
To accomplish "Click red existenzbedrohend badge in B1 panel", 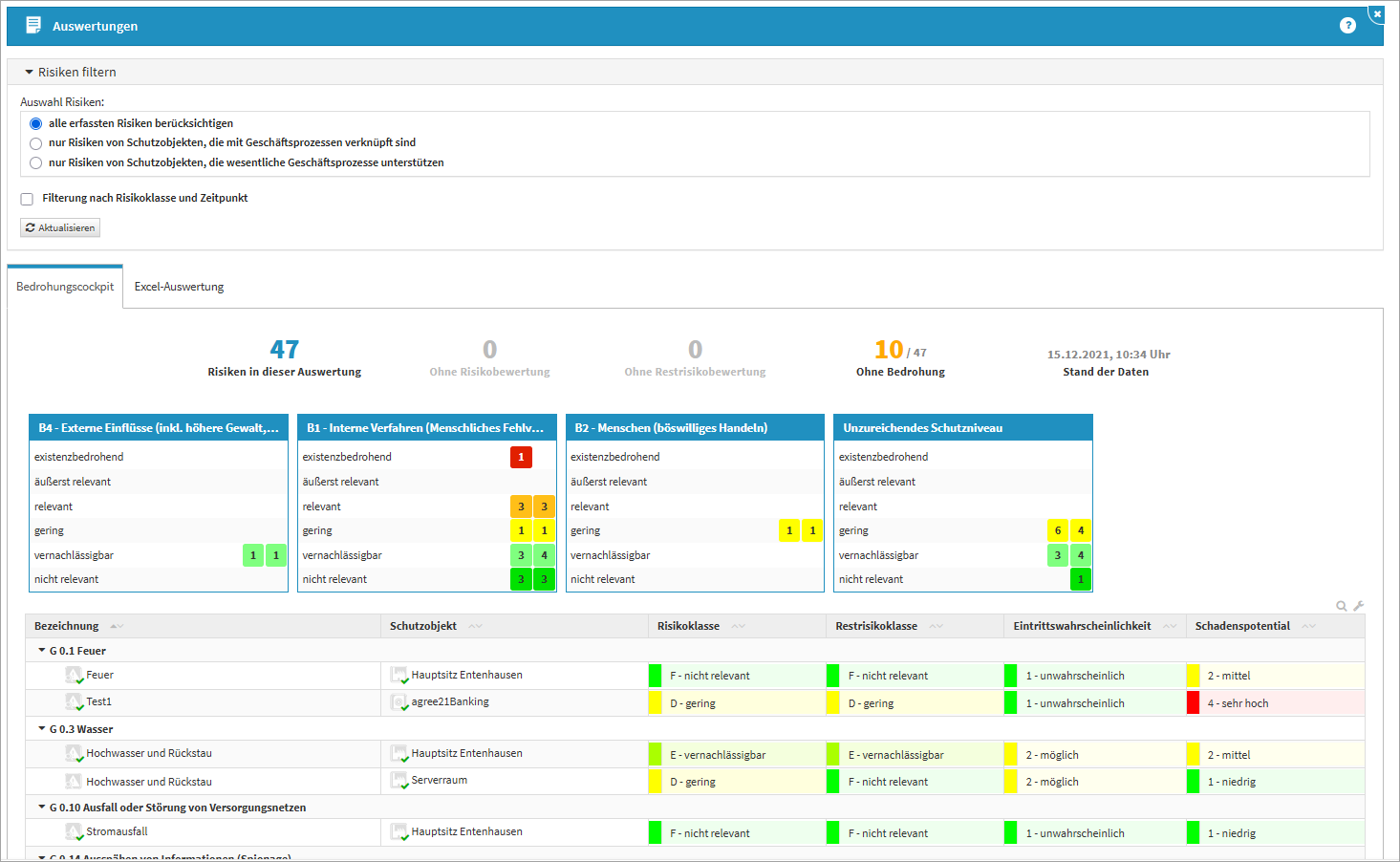I will (x=521, y=457).
